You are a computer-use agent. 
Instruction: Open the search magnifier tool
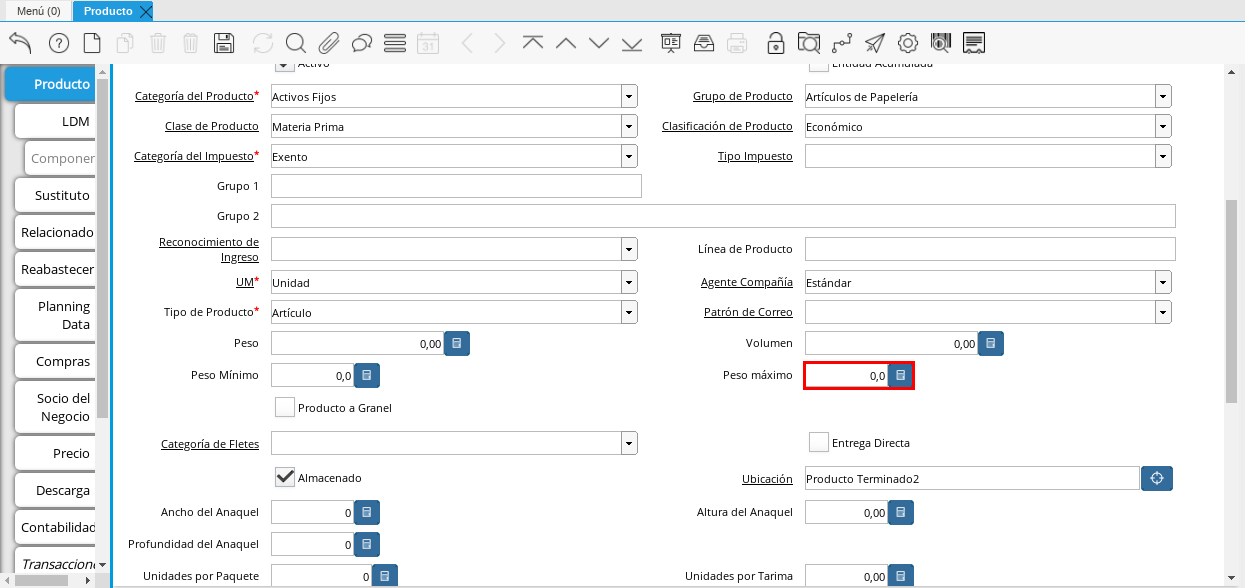pos(295,43)
